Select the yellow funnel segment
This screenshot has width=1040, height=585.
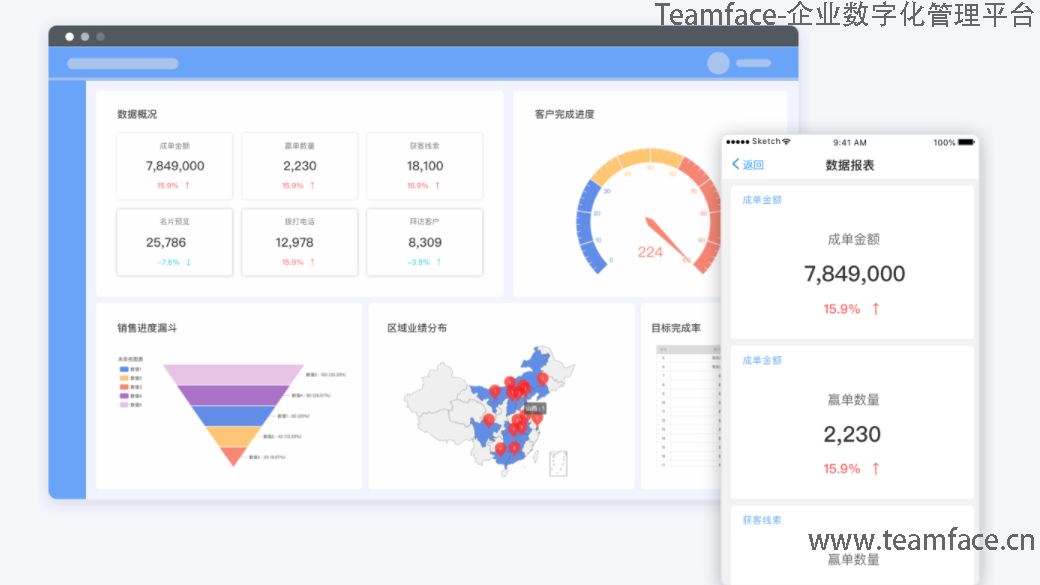click(233, 436)
